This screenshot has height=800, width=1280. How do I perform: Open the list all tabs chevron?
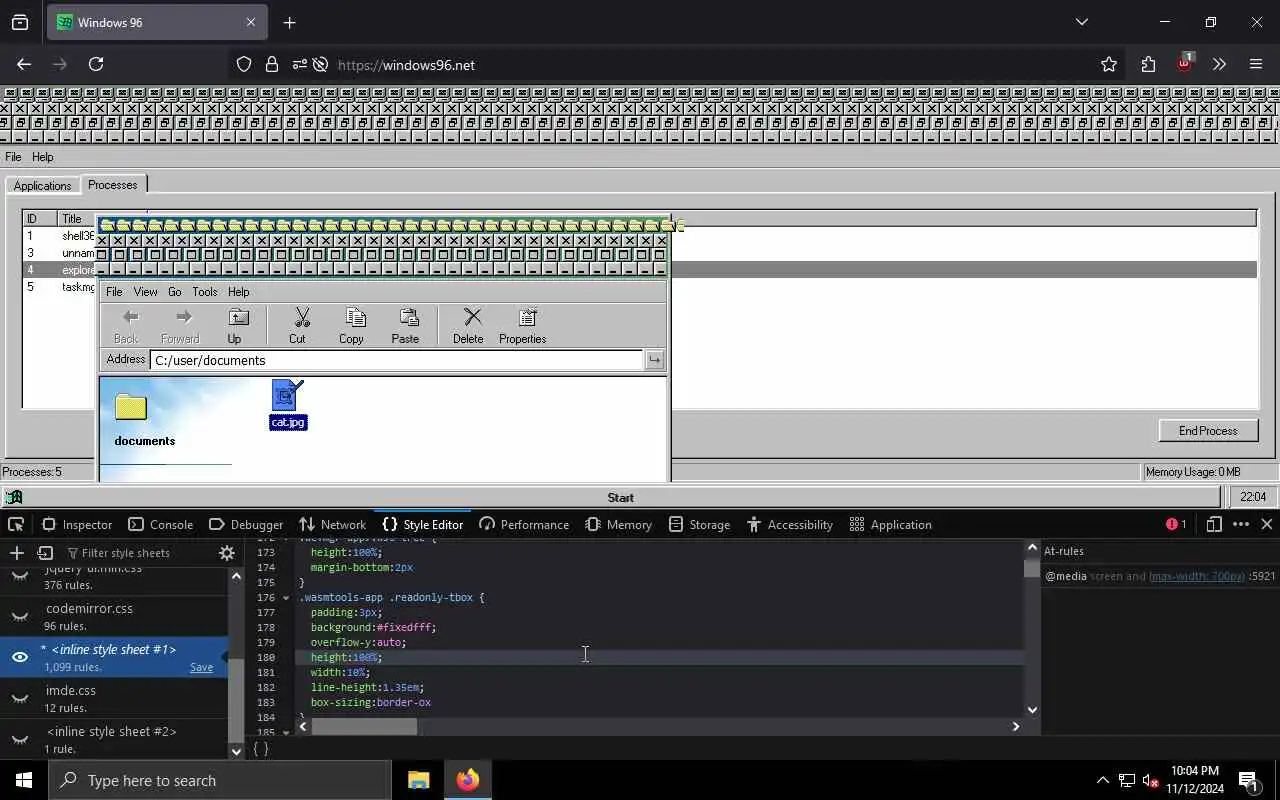pyautogui.click(x=1081, y=22)
